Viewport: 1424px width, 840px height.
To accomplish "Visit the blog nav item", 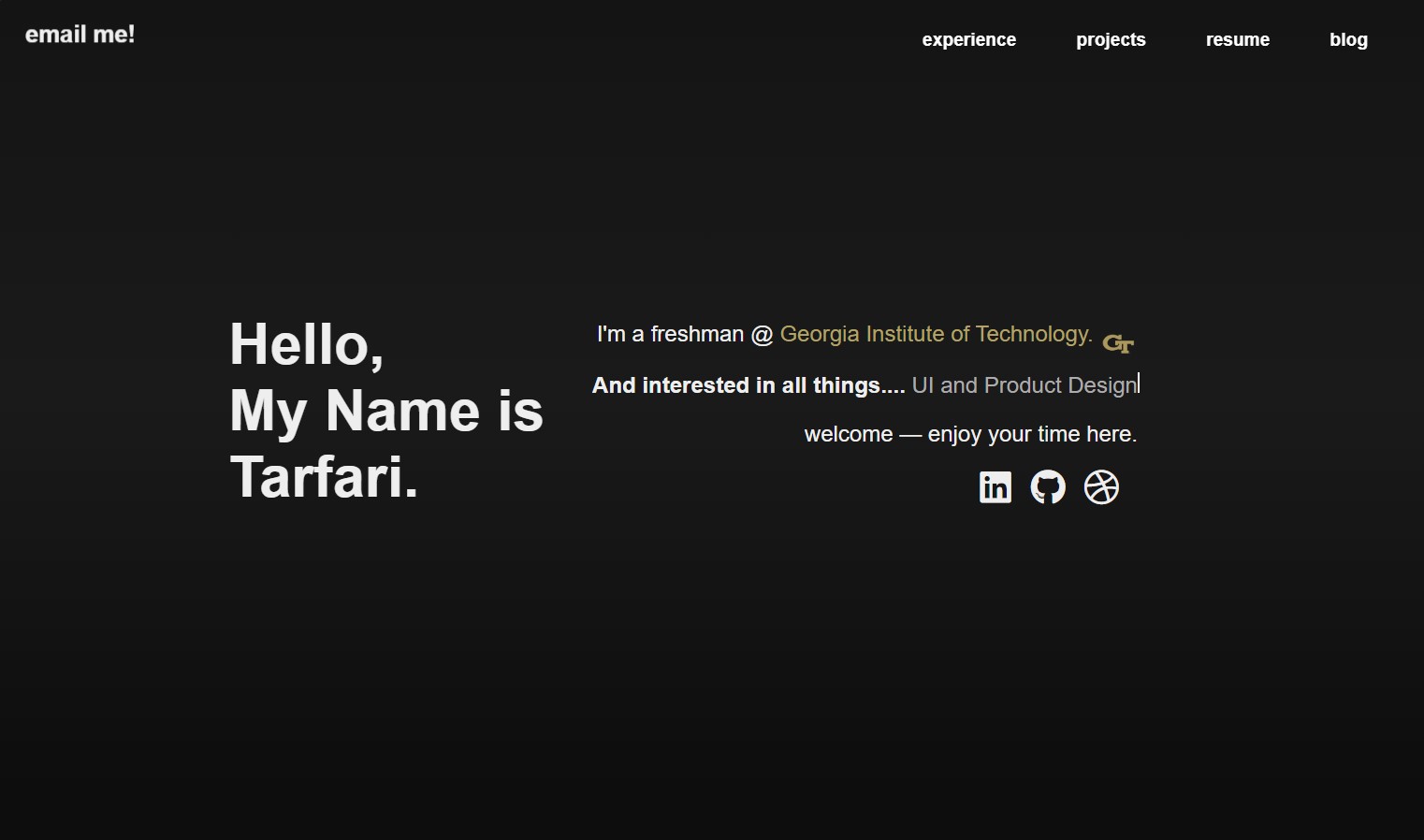I will click(1348, 39).
